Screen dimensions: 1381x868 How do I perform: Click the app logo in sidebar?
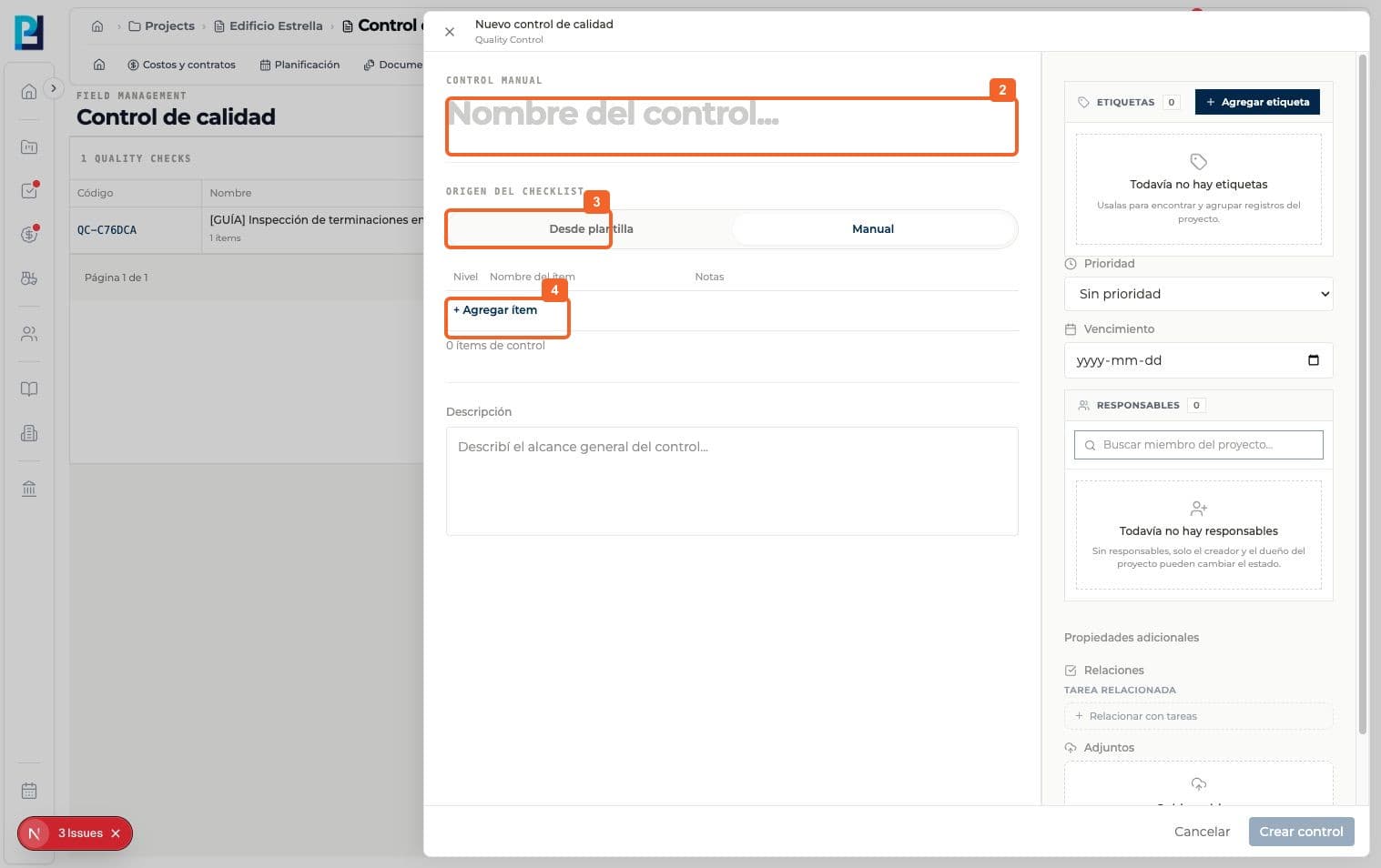29,32
